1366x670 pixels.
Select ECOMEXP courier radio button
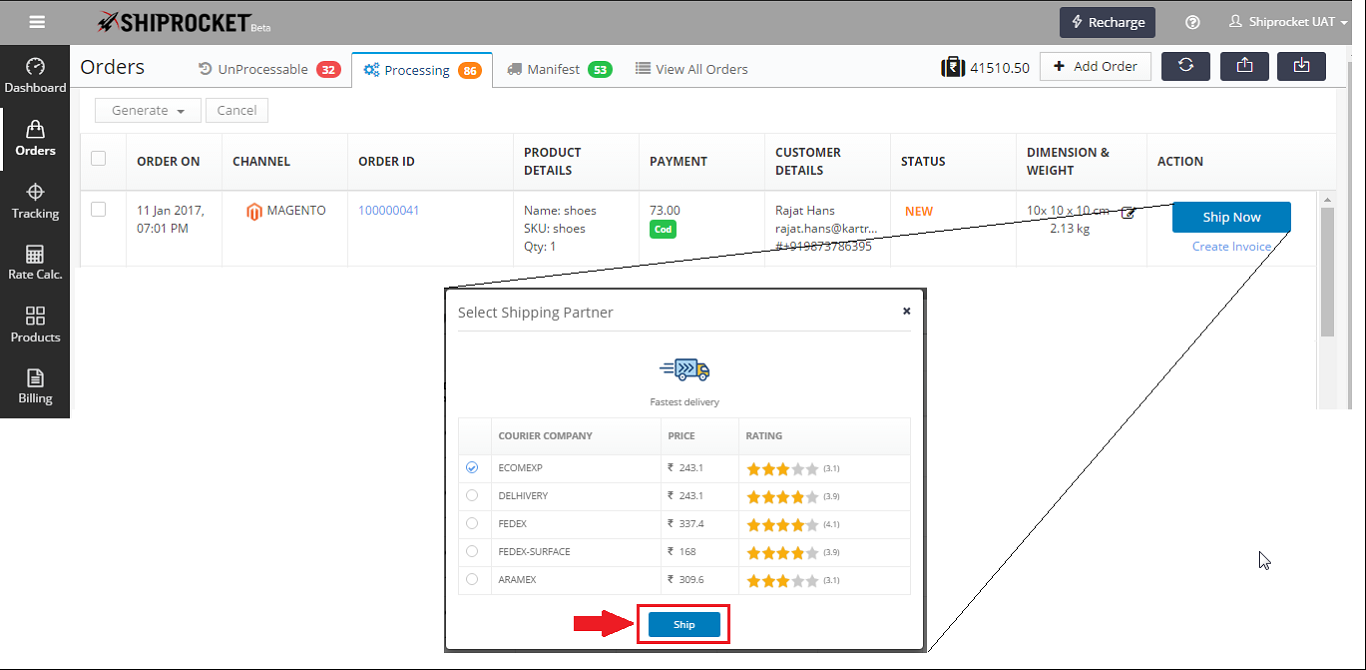pos(472,467)
